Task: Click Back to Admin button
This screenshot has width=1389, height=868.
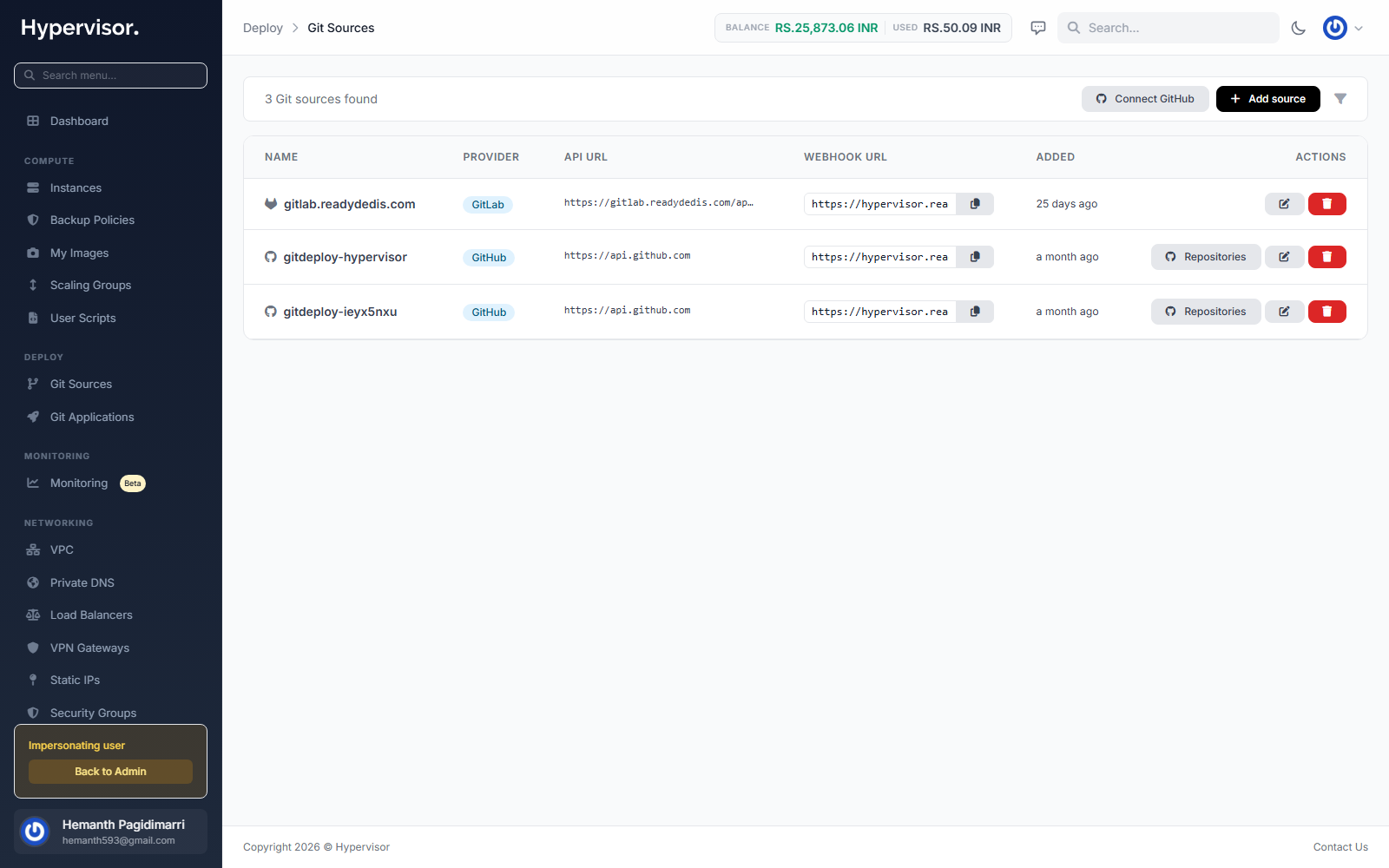Action: [110, 772]
